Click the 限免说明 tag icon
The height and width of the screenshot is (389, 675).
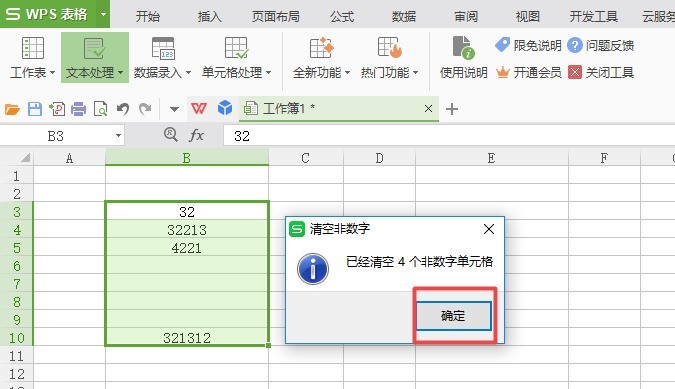pos(502,44)
